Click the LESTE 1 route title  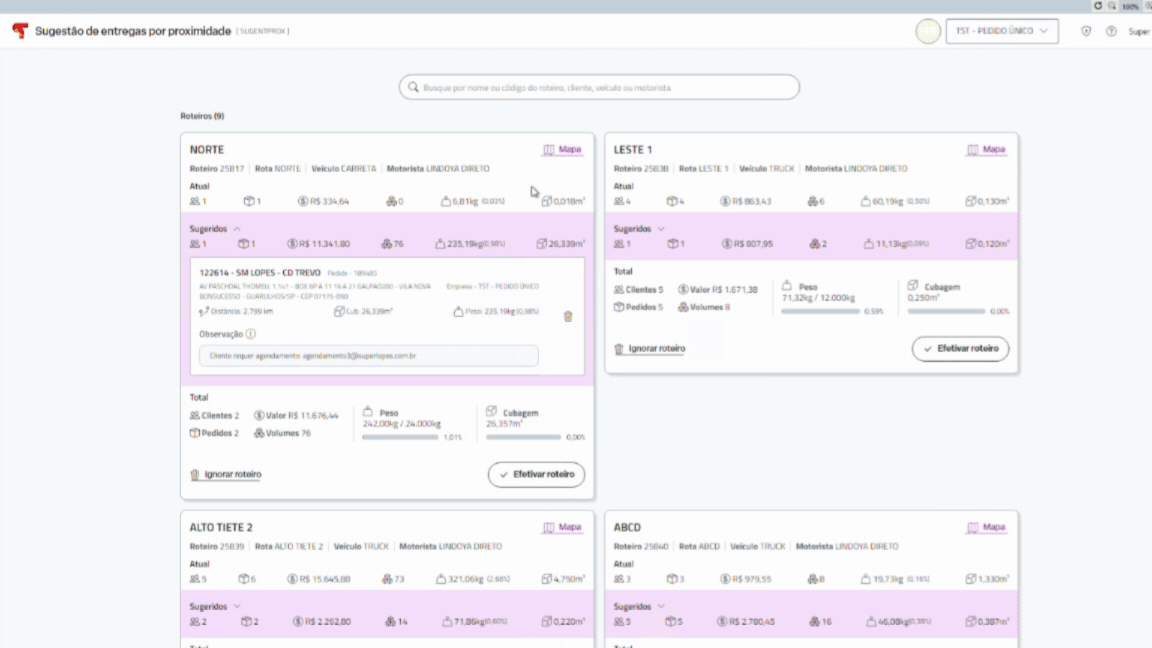pos(633,149)
